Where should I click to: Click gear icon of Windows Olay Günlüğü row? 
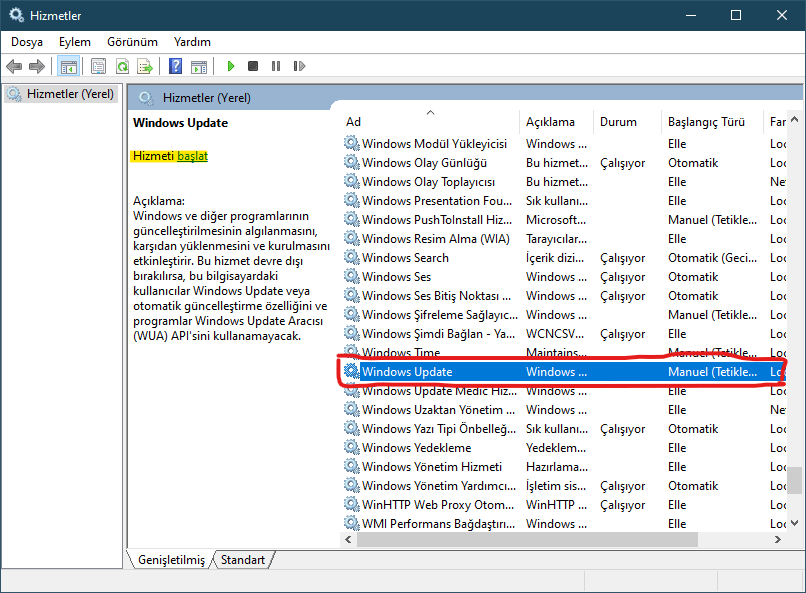(352, 162)
